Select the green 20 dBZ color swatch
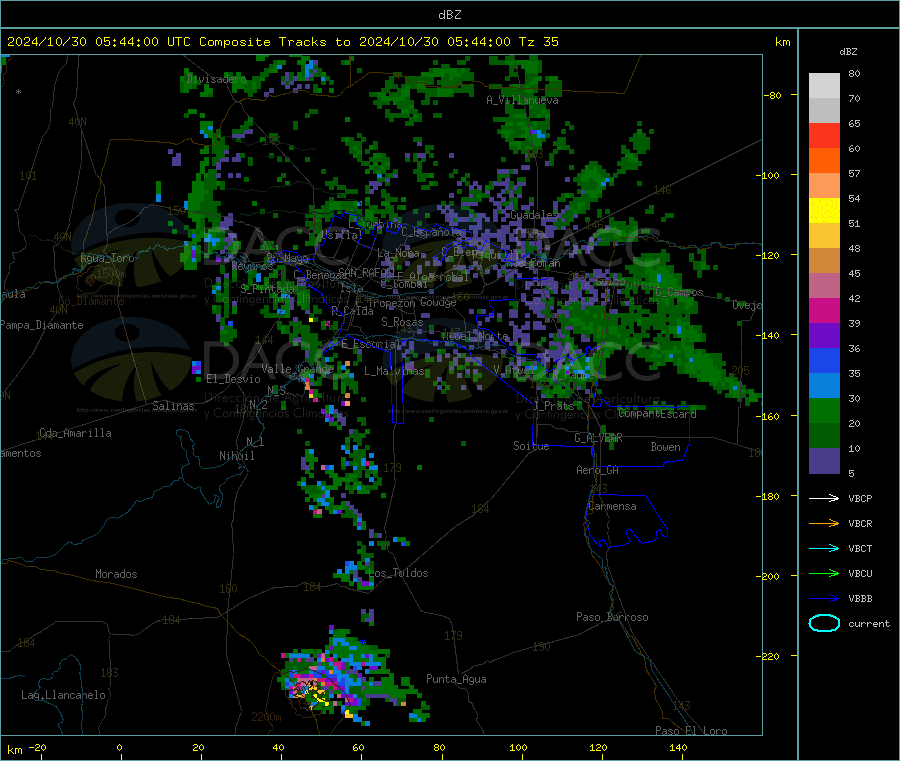The height and width of the screenshot is (761, 900). (824, 410)
